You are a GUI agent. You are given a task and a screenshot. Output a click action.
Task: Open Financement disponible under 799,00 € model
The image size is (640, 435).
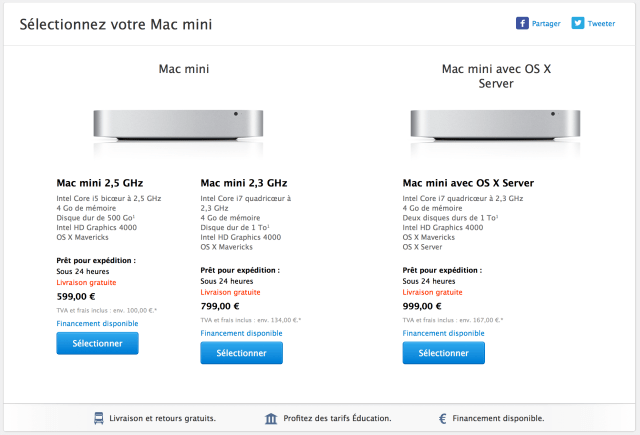241,333
